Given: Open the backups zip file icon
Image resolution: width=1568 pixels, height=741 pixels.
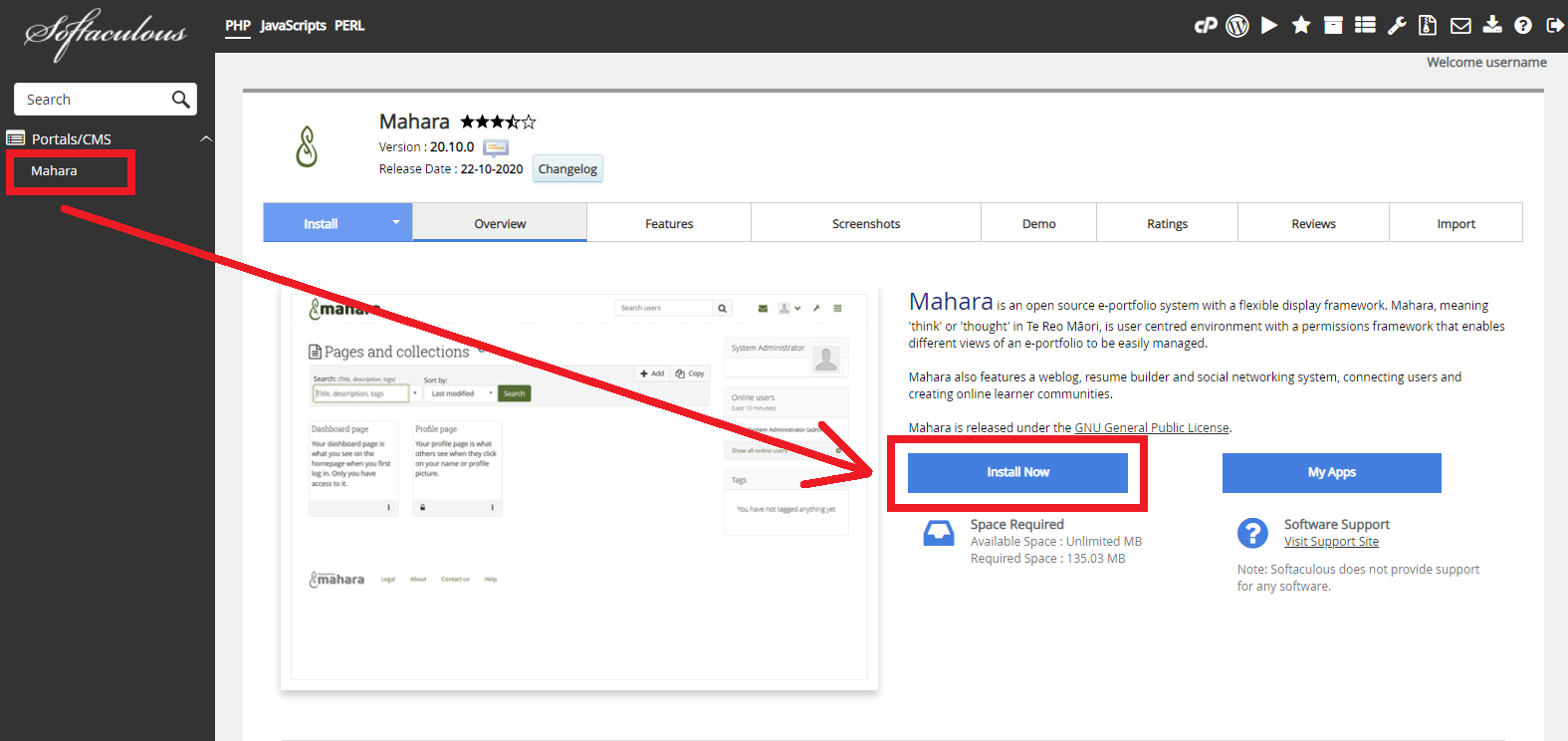Looking at the screenshot, I should [1428, 26].
